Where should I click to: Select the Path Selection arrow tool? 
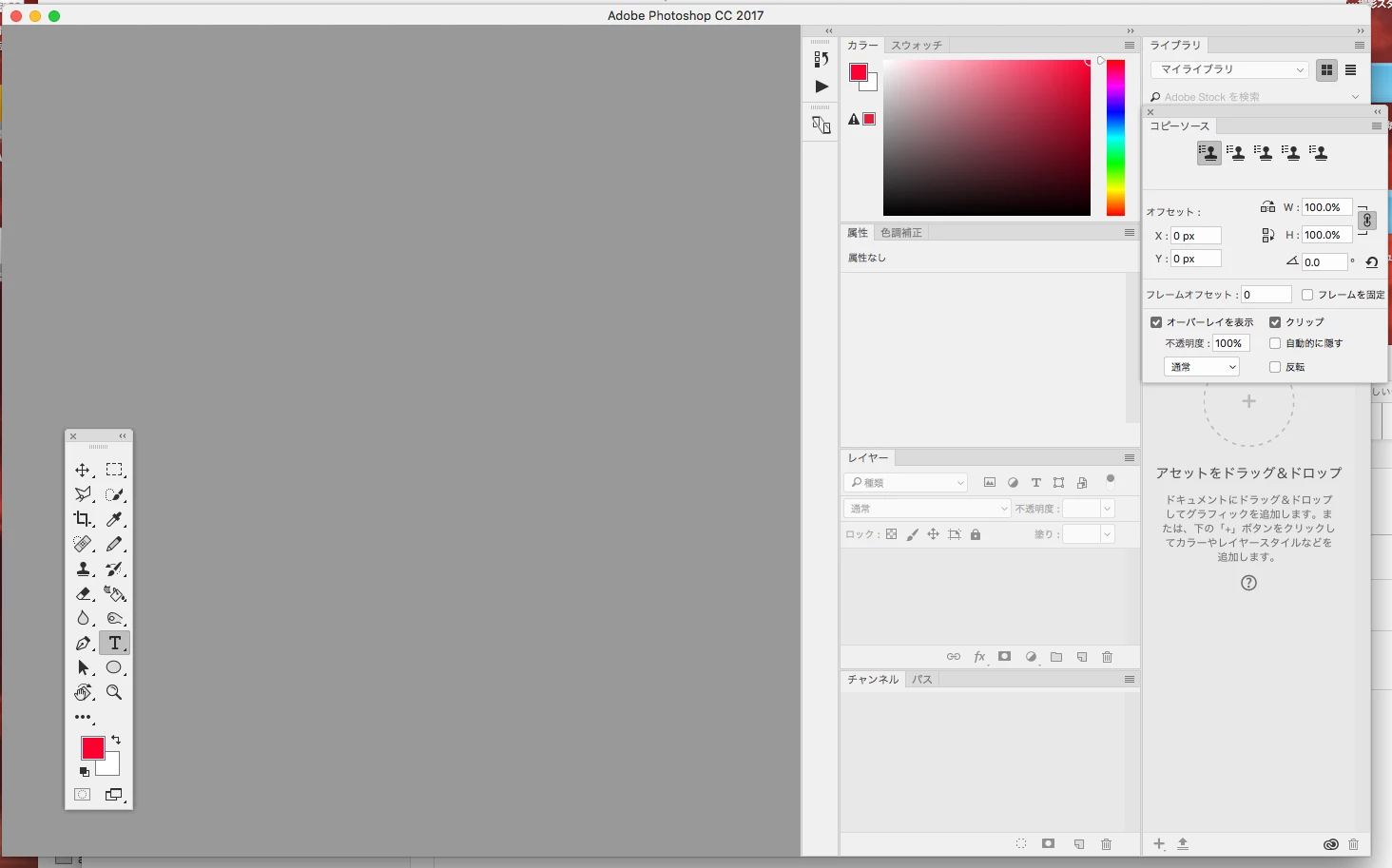(83, 667)
